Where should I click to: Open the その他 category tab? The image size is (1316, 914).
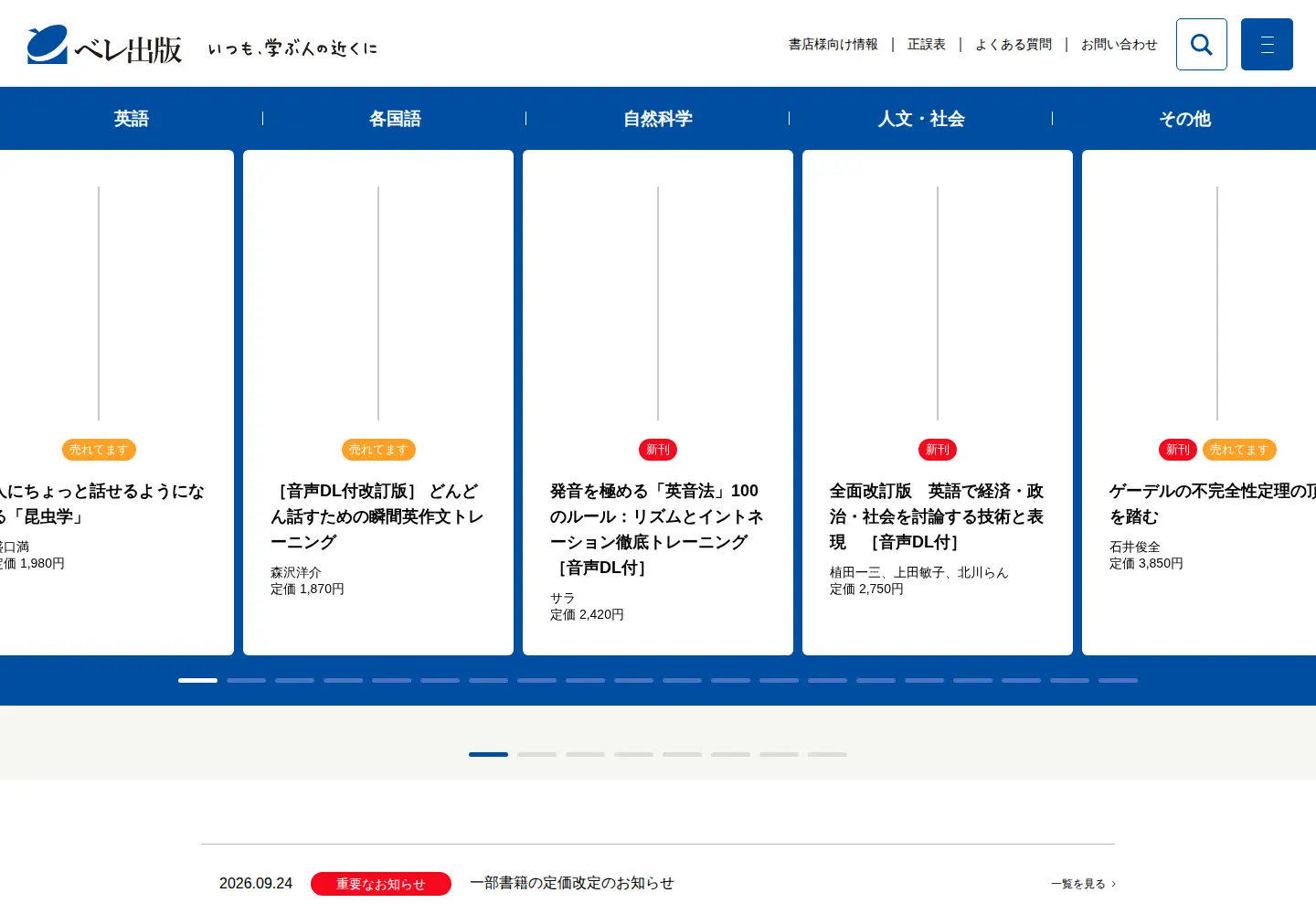(1184, 119)
